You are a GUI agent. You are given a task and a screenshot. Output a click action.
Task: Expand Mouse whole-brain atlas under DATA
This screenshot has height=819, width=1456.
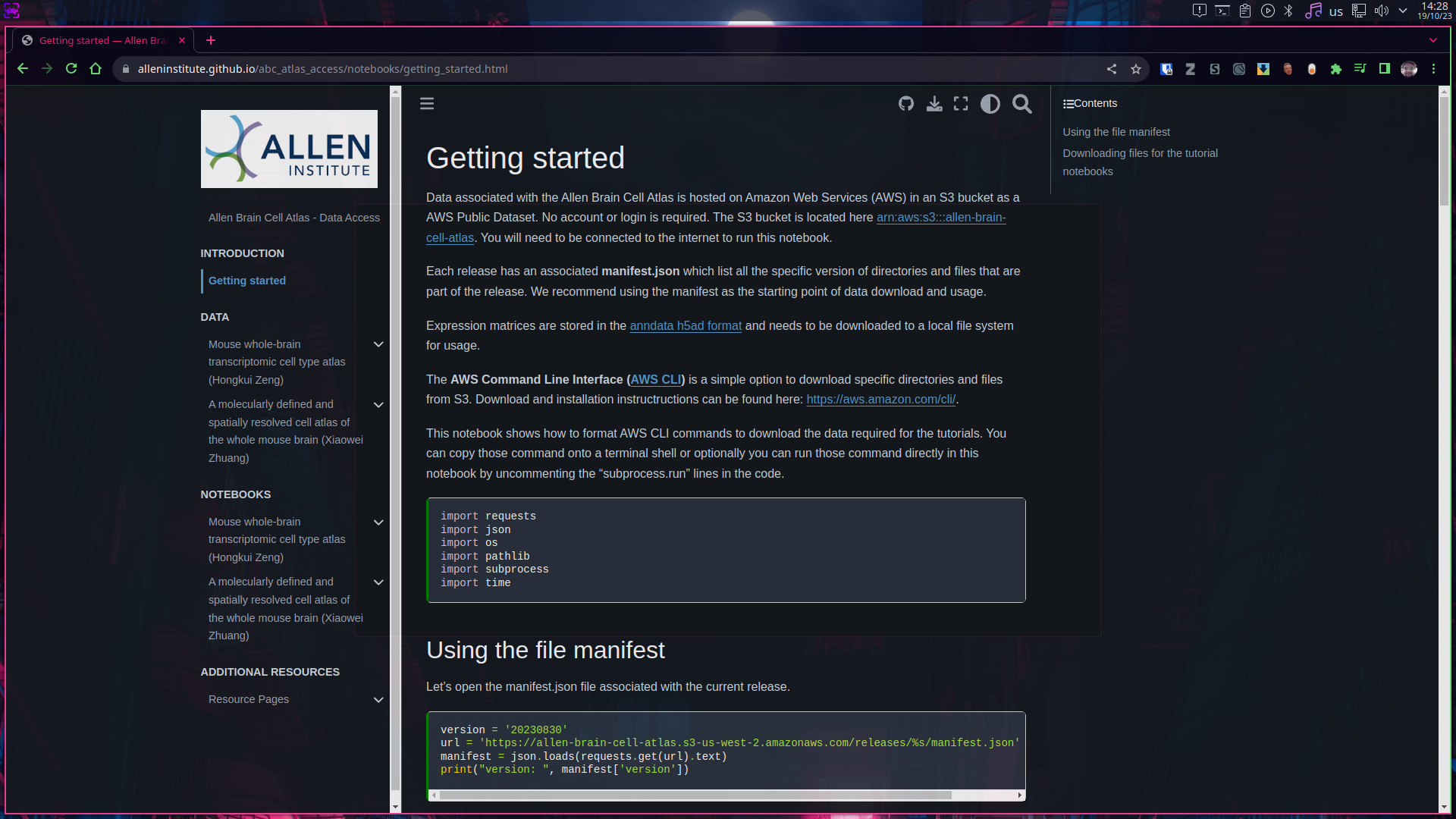pos(378,345)
